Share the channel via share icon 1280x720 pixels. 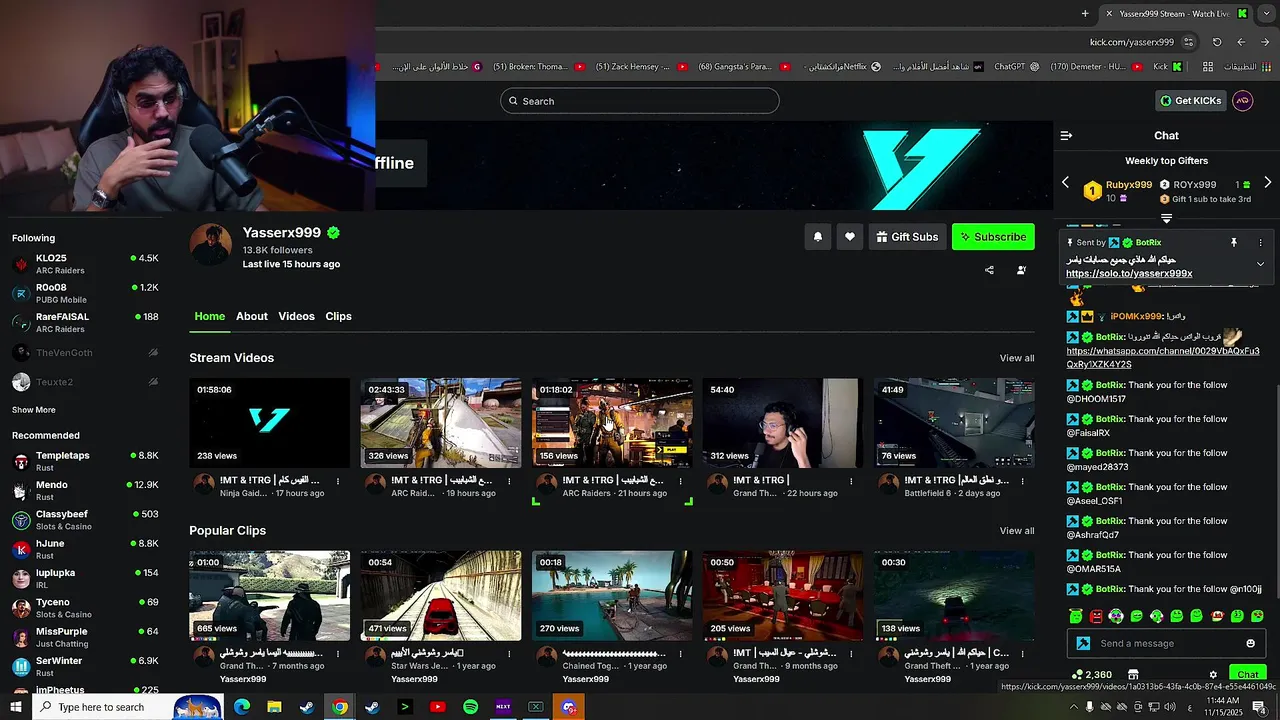[x=989, y=270]
